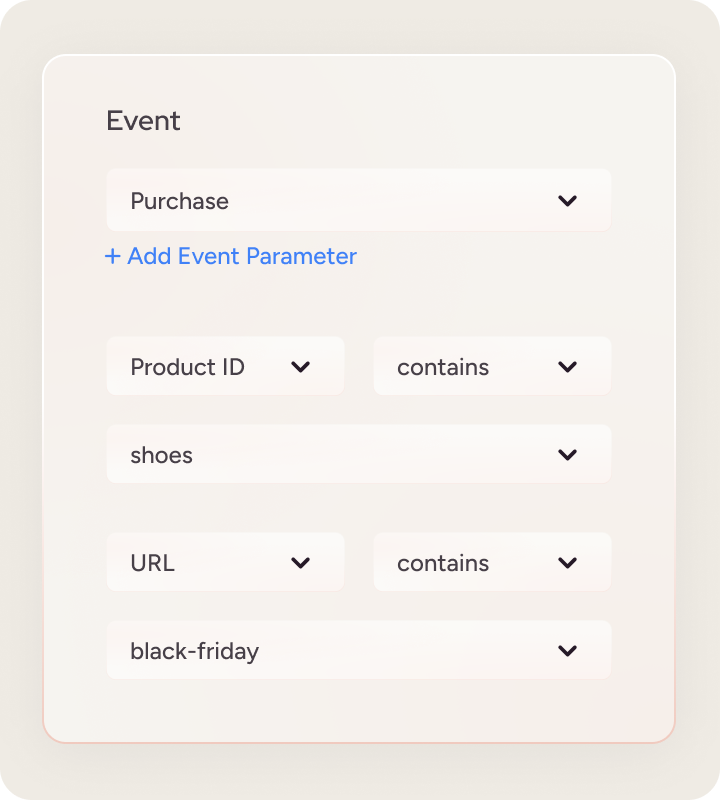Expand the black-friday value dropdown
Screen dimensions: 720x800
pos(358,651)
